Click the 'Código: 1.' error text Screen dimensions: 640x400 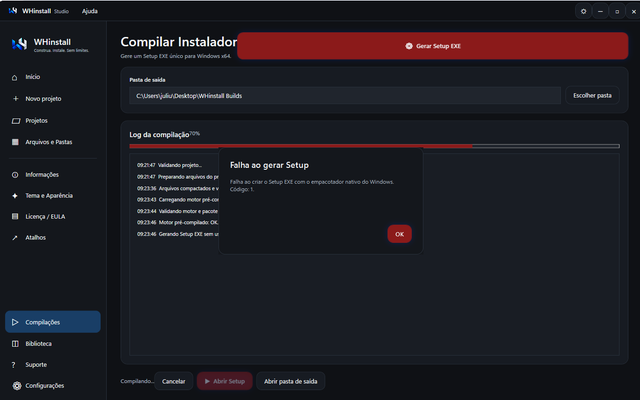point(242,189)
